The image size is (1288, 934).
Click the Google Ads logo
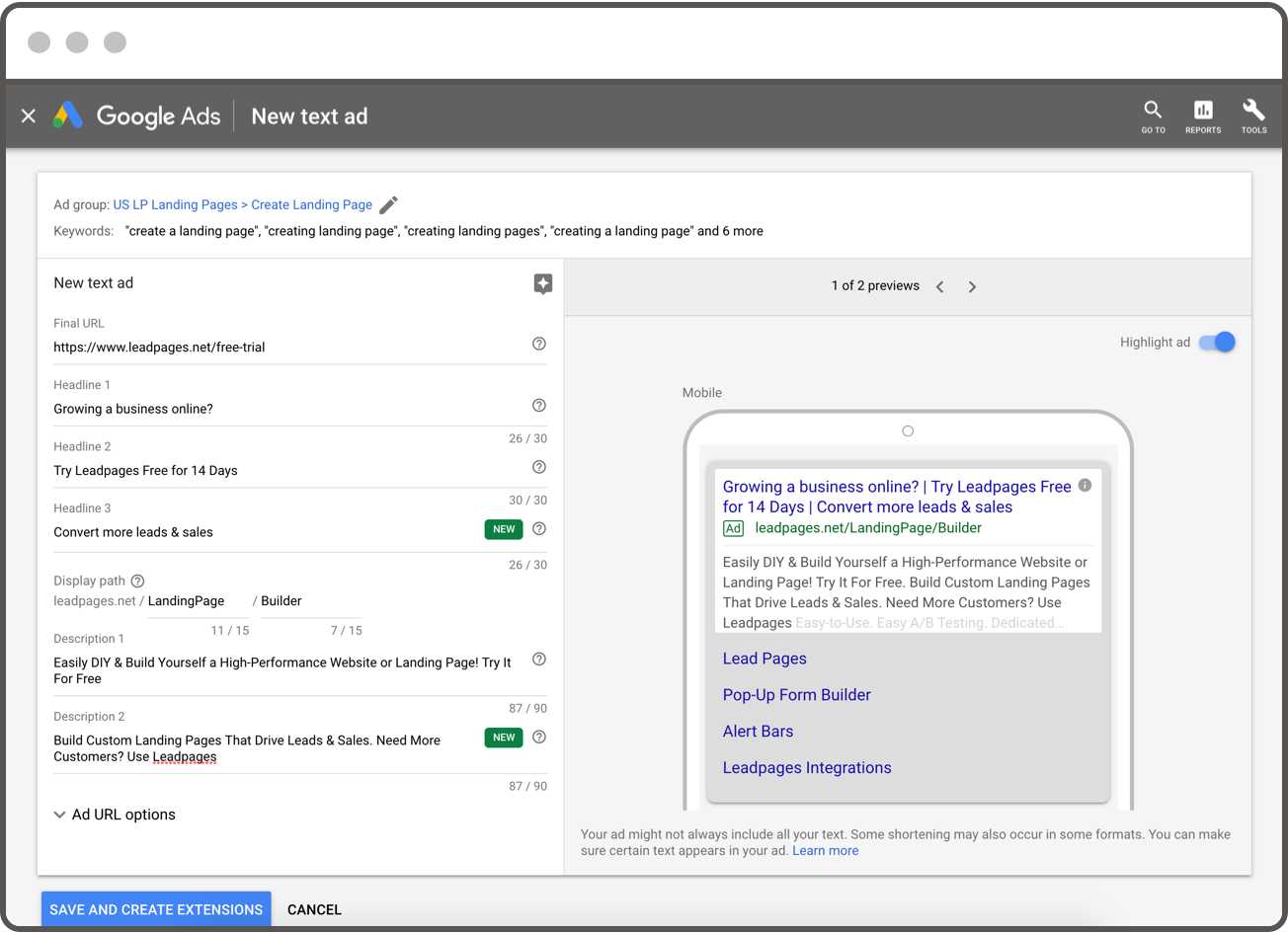137,116
